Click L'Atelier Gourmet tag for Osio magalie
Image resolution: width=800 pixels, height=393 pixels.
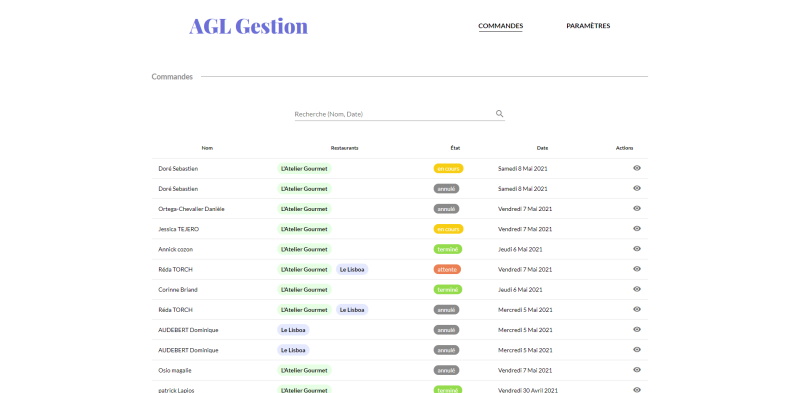point(305,370)
